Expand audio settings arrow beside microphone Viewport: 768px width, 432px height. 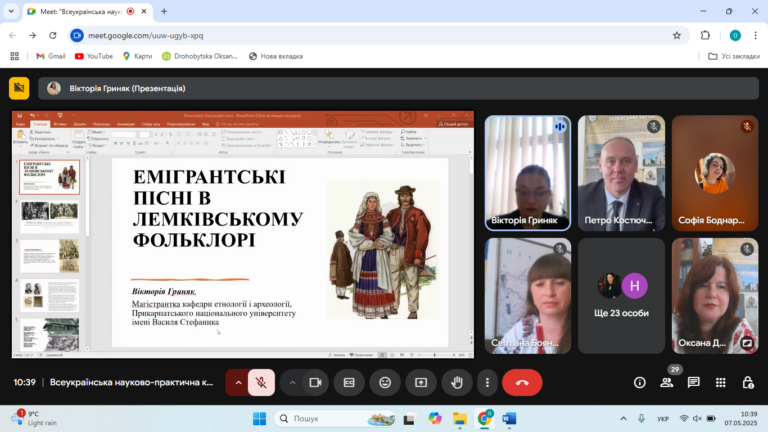(238, 383)
